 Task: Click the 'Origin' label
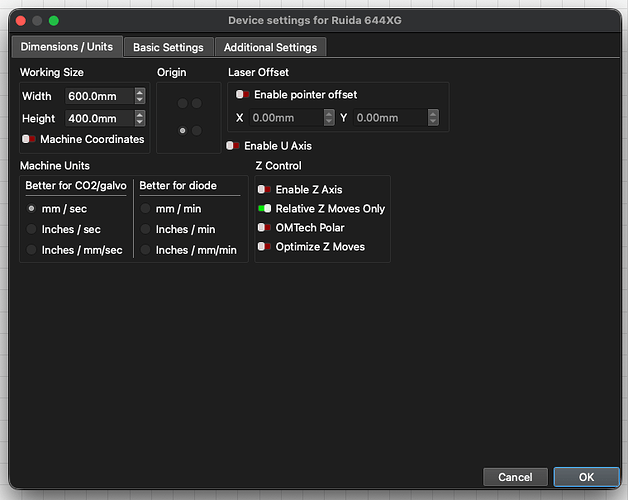pos(171,72)
